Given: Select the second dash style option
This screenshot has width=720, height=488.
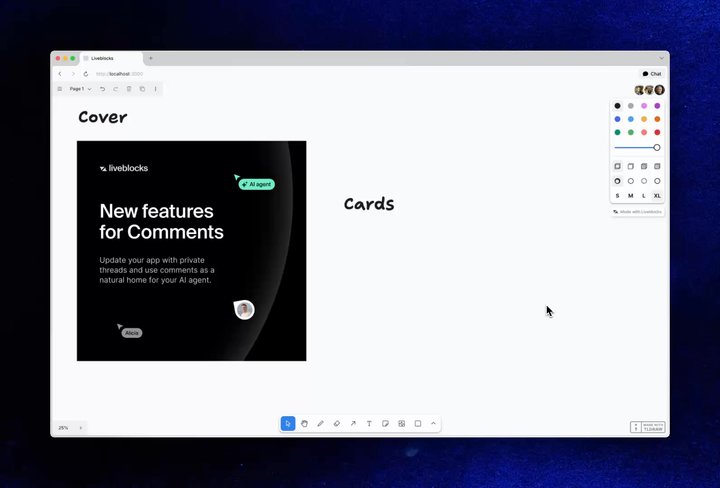Looking at the screenshot, I should [631, 181].
